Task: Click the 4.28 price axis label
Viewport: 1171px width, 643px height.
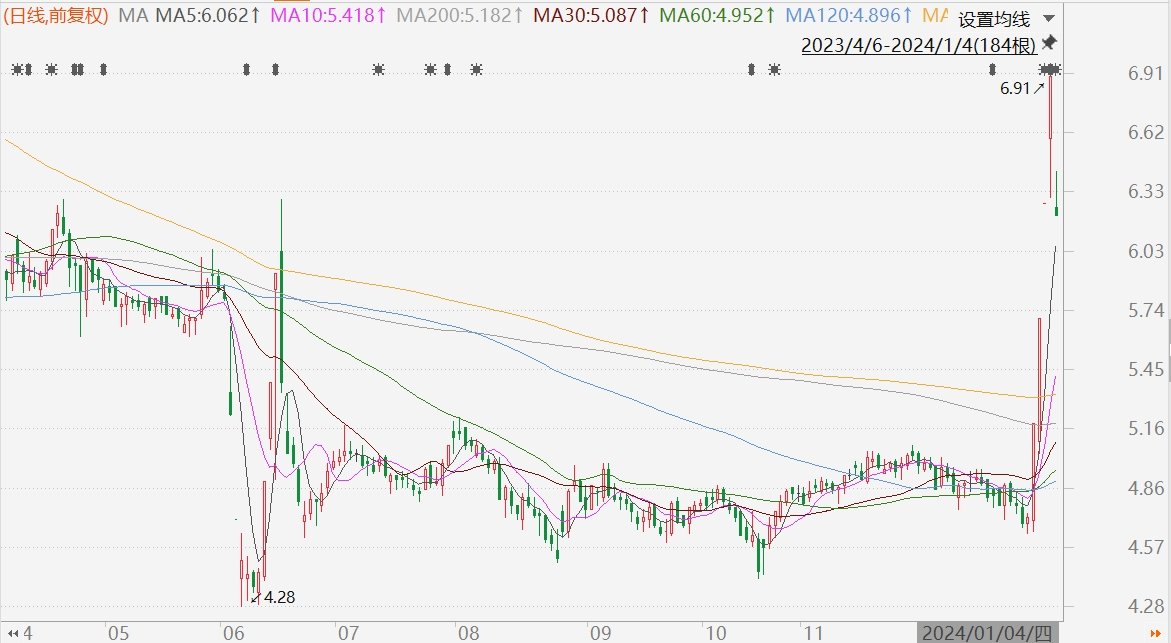Action: point(1146,606)
